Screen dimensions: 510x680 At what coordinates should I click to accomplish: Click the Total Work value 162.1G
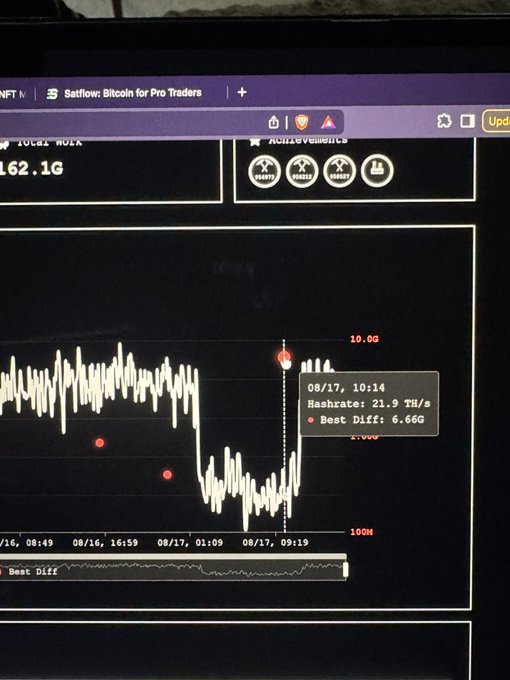[x=31, y=168]
